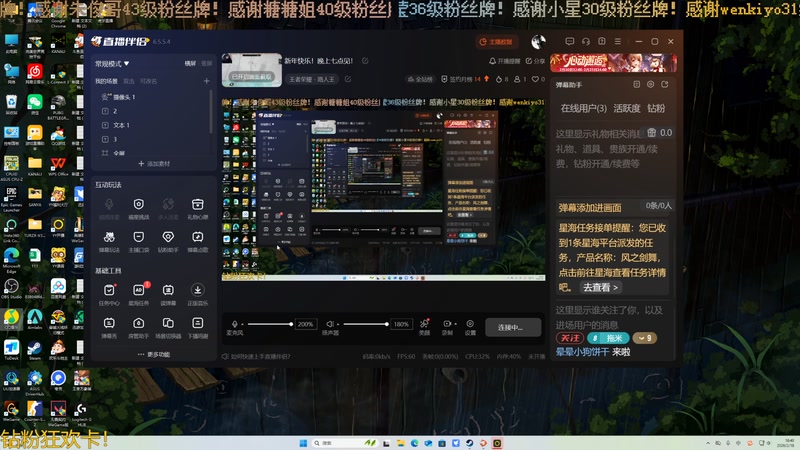Click the 多人连麦 multi-user link icon
Screen dimensions: 800x450
point(168,208)
